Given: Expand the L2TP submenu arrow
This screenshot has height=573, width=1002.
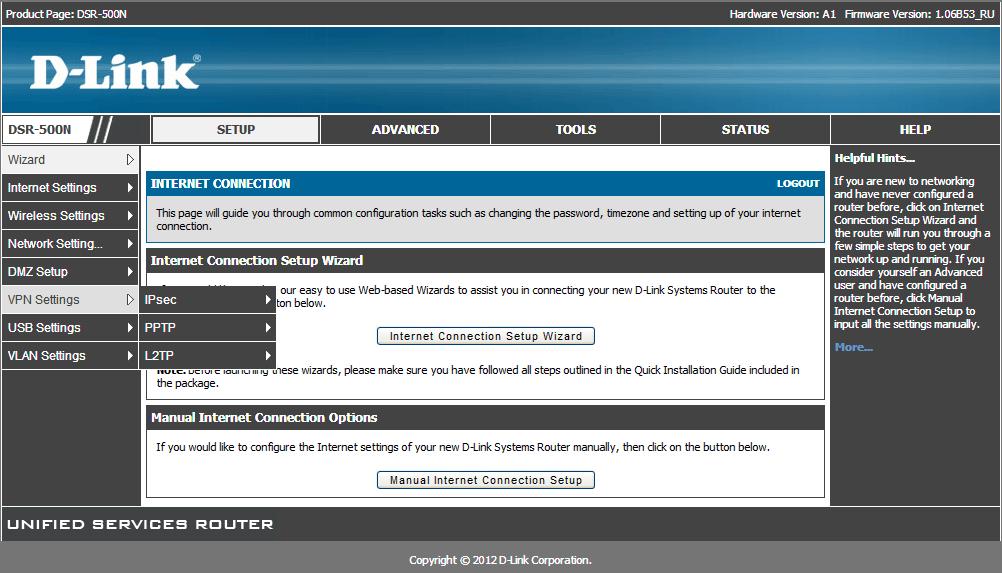Looking at the screenshot, I should [268, 356].
